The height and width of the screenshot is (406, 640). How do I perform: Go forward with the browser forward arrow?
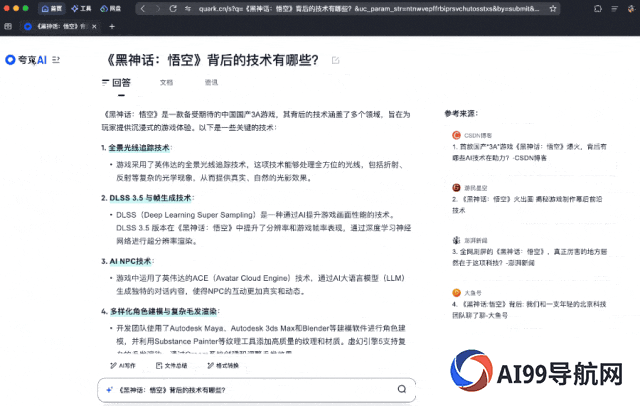click(x=158, y=9)
